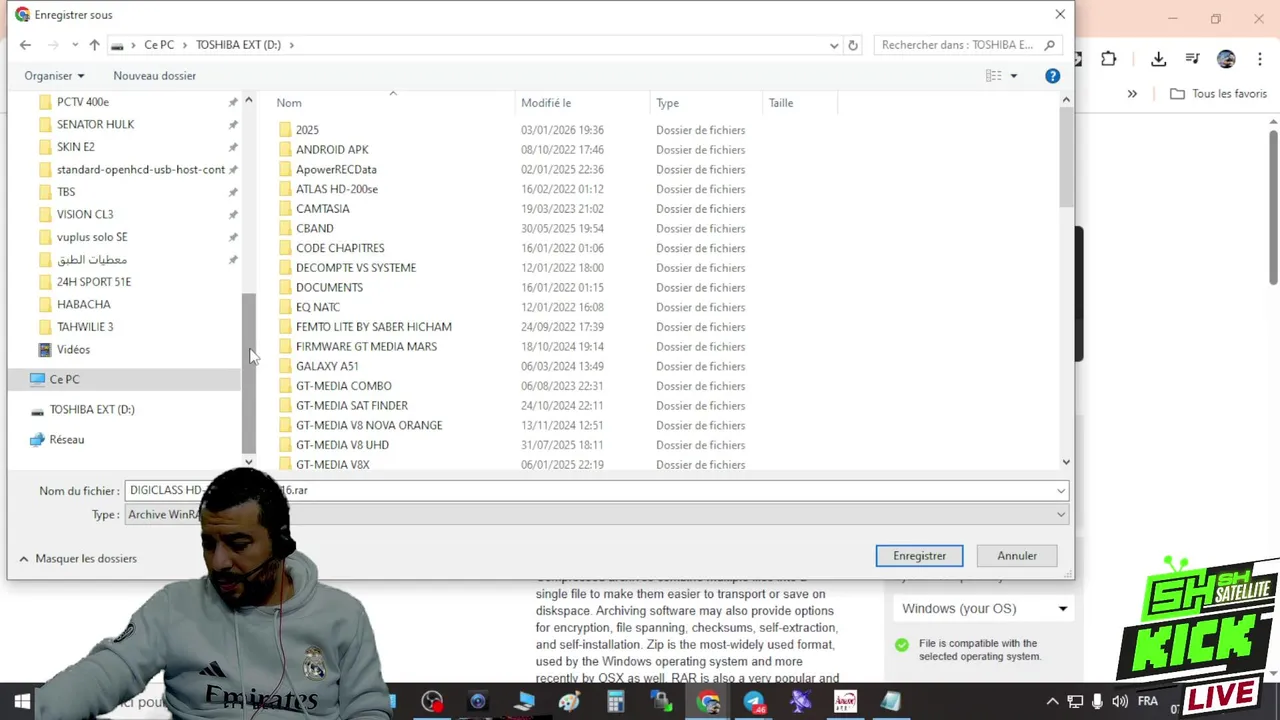
Task: Open Chrome three-dot menu
Action: [x=1259, y=59]
